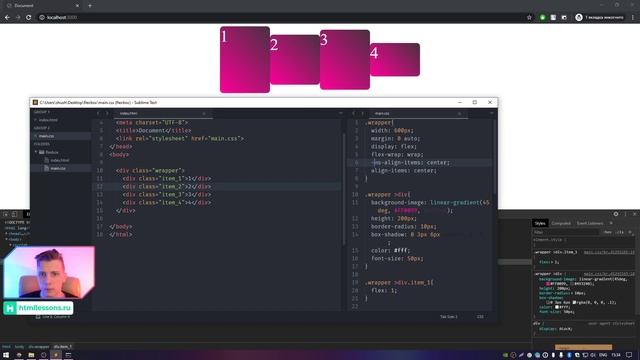This screenshot has width=640, height=360.
Task: Open DevTools settings gear
Action: pyautogui.click(x=616, y=214)
